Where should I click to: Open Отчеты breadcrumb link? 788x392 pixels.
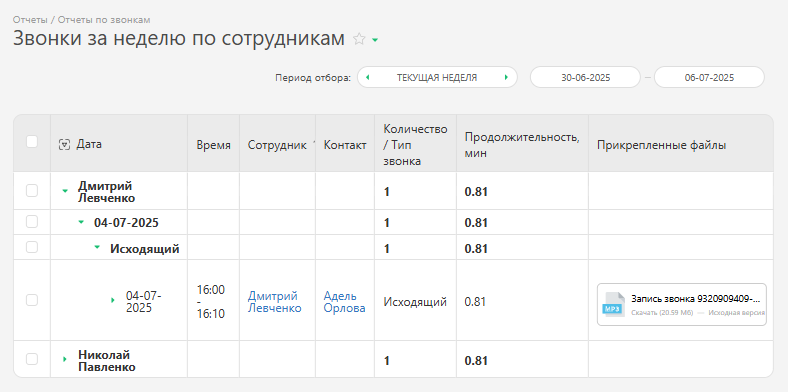click(30, 20)
